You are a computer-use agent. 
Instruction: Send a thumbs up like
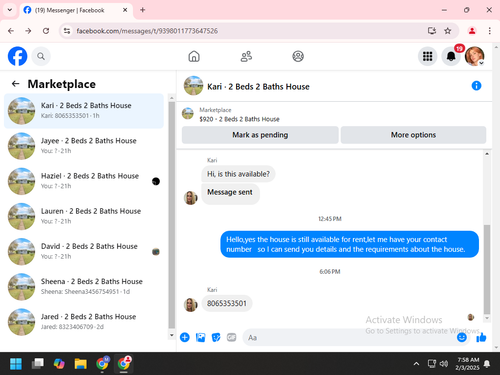coord(481,337)
